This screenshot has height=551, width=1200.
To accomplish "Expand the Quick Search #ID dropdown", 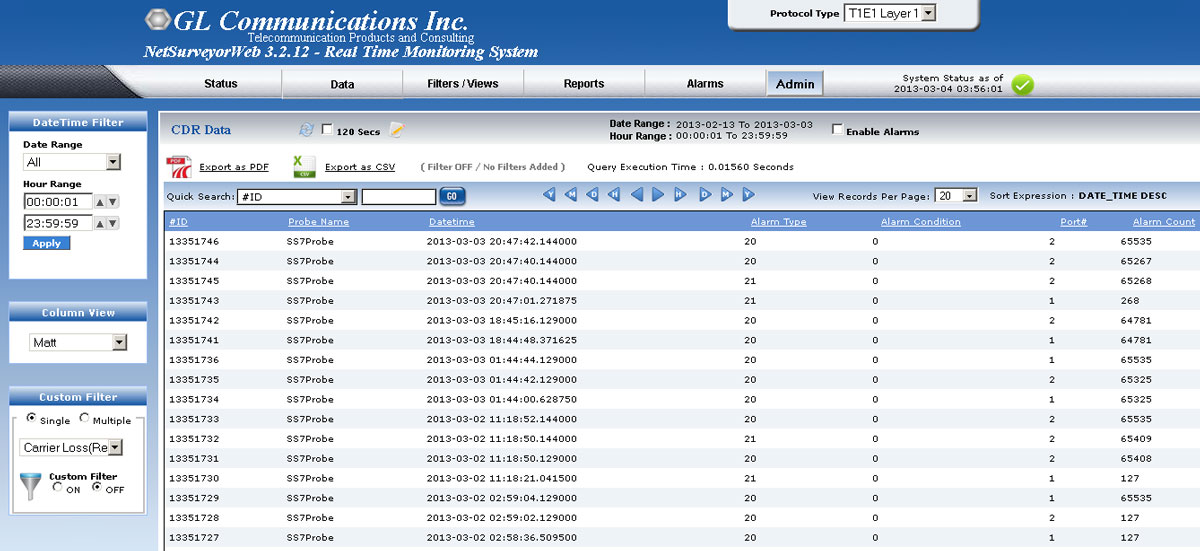I will pyautogui.click(x=348, y=197).
